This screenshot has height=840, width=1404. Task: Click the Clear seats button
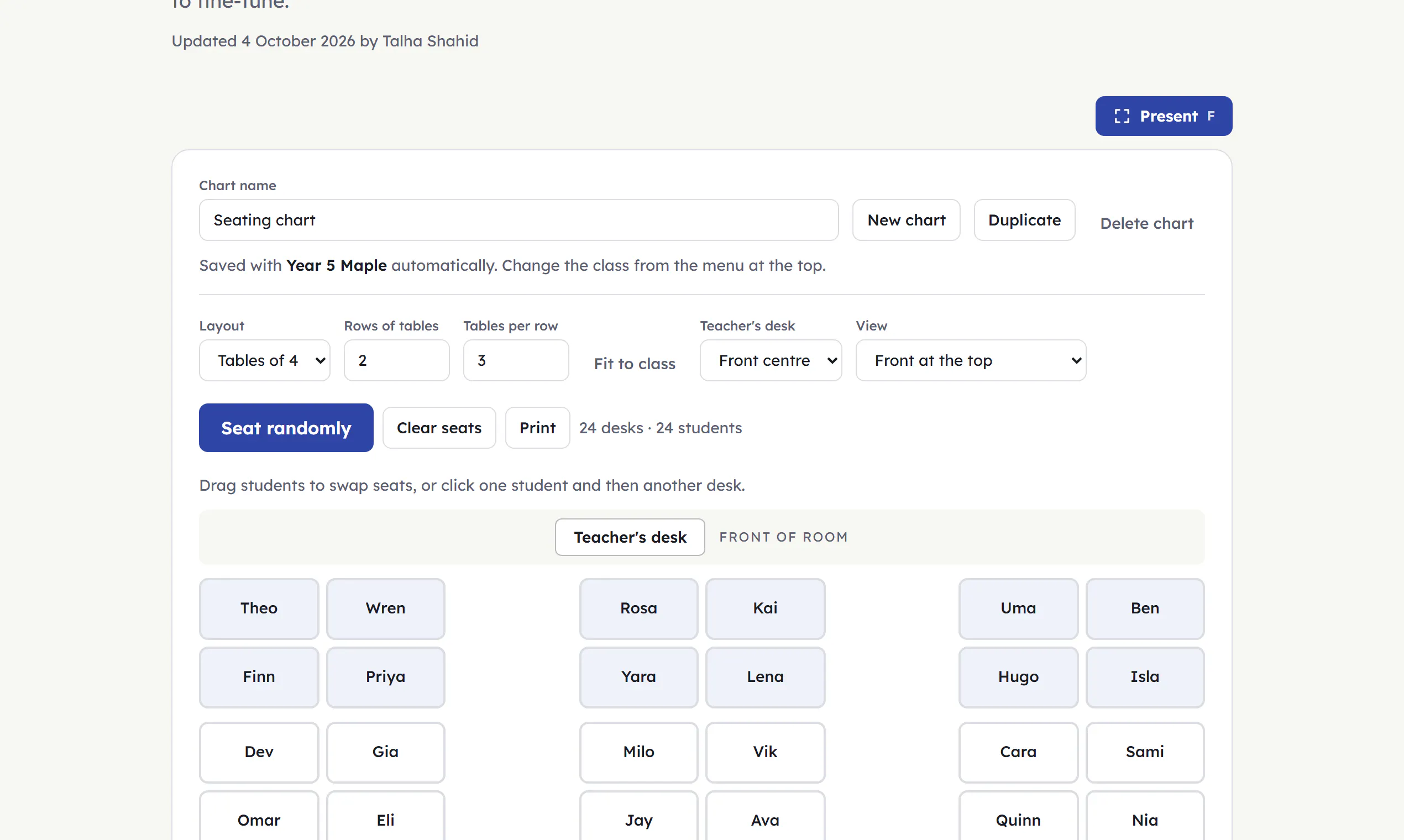(x=439, y=428)
